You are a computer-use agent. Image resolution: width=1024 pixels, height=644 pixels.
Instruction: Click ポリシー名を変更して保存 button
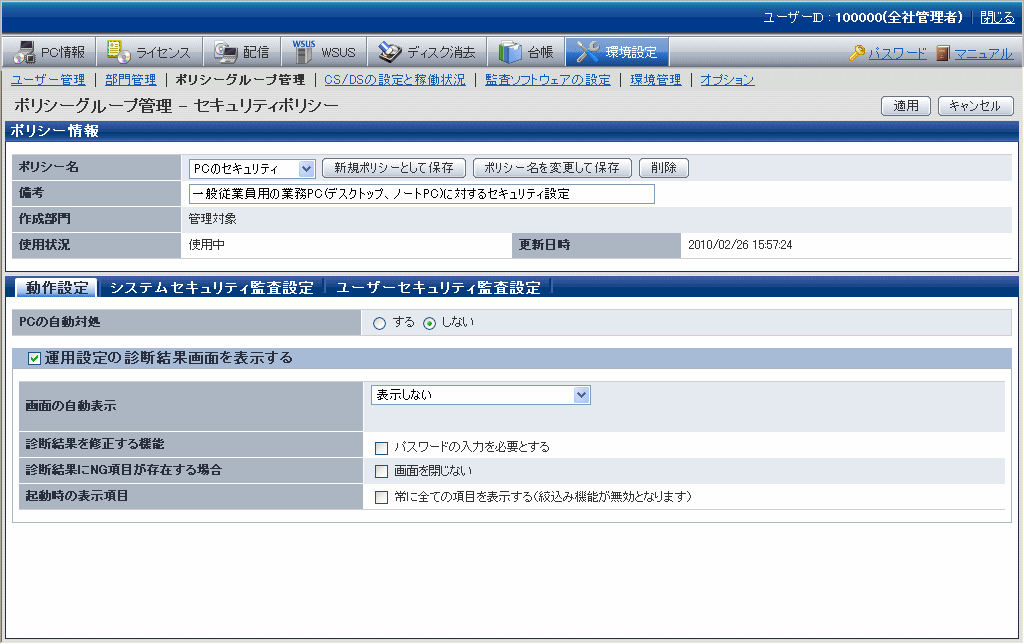pyautogui.click(x=552, y=168)
